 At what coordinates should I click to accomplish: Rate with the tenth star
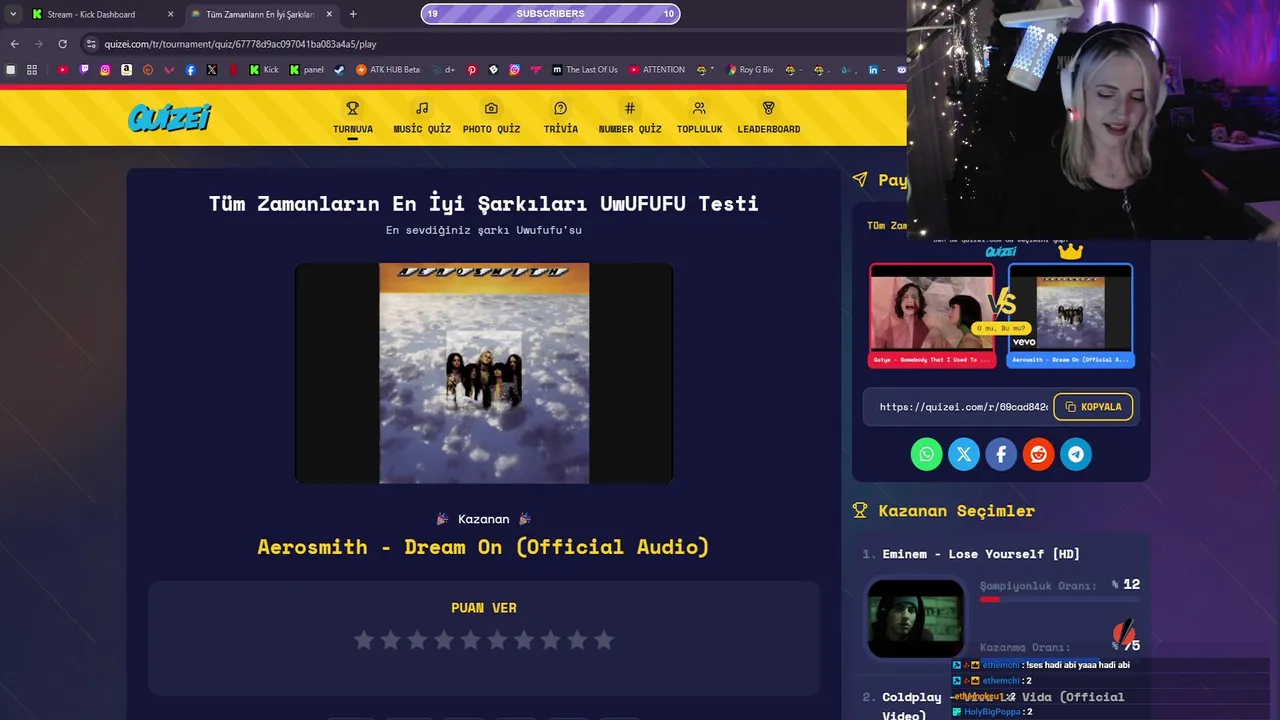[604, 640]
